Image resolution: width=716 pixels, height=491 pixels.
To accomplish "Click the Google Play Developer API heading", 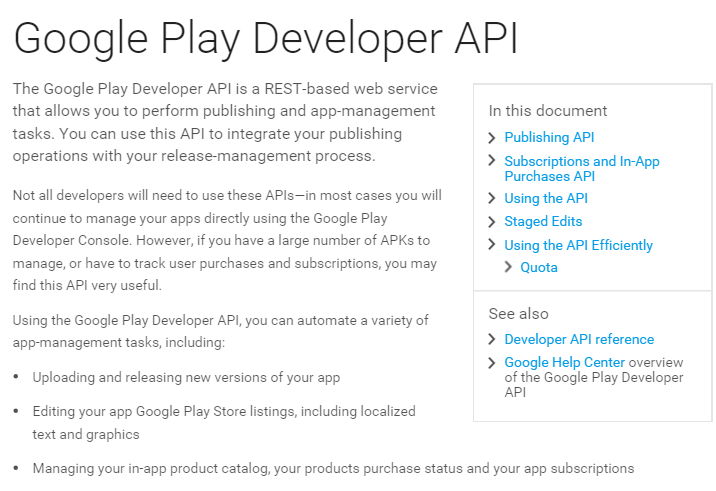I will (266, 39).
